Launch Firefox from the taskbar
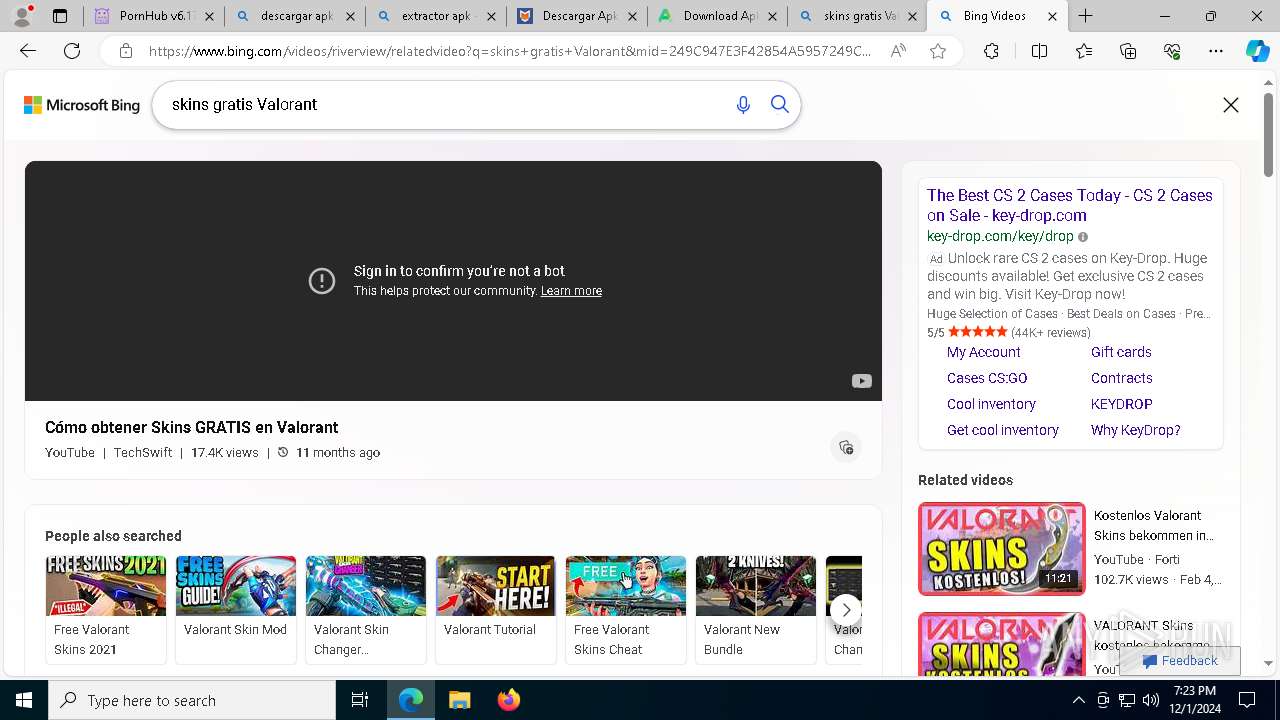1280x720 pixels. coord(508,700)
